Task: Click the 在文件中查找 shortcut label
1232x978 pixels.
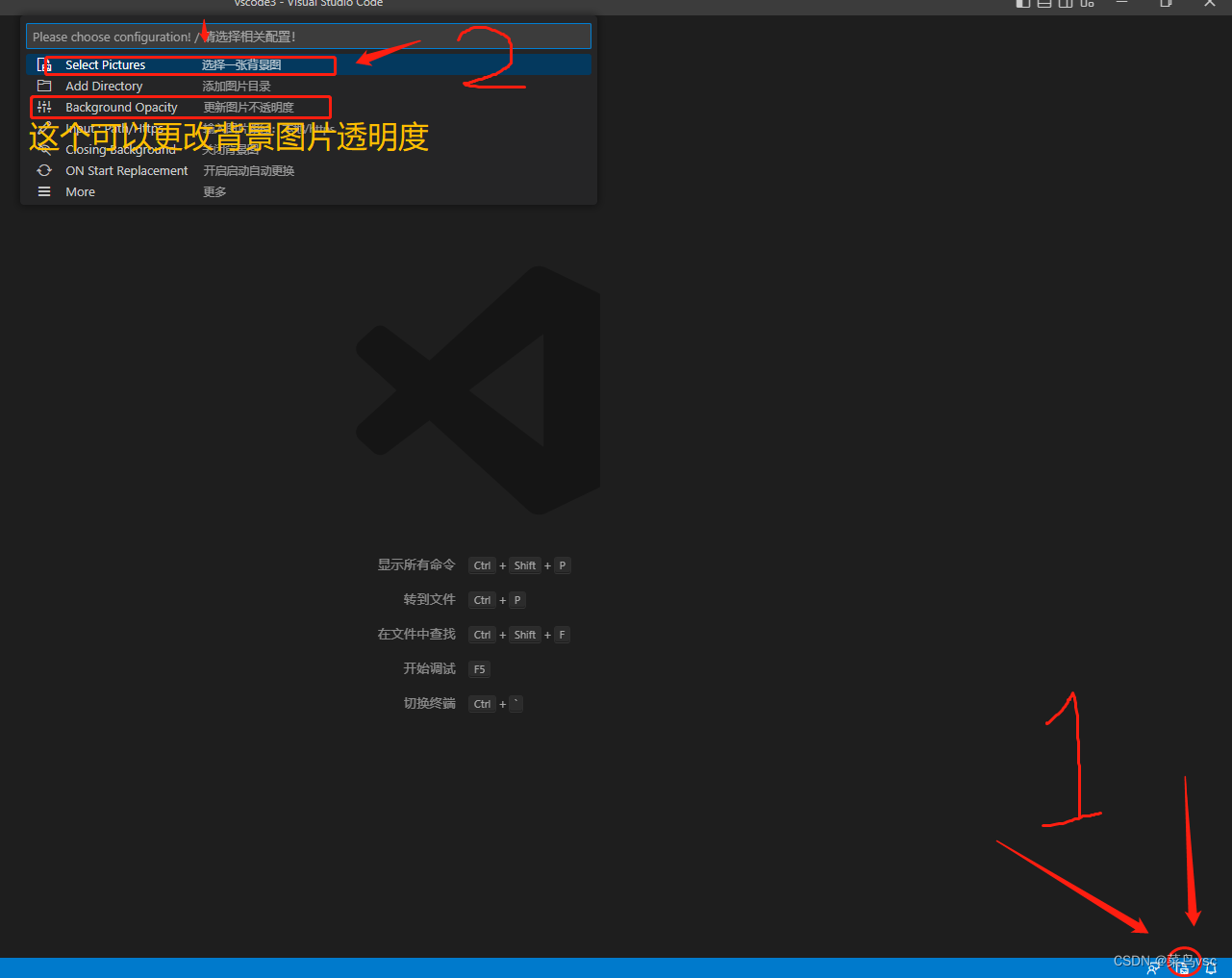Action: pos(416,634)
